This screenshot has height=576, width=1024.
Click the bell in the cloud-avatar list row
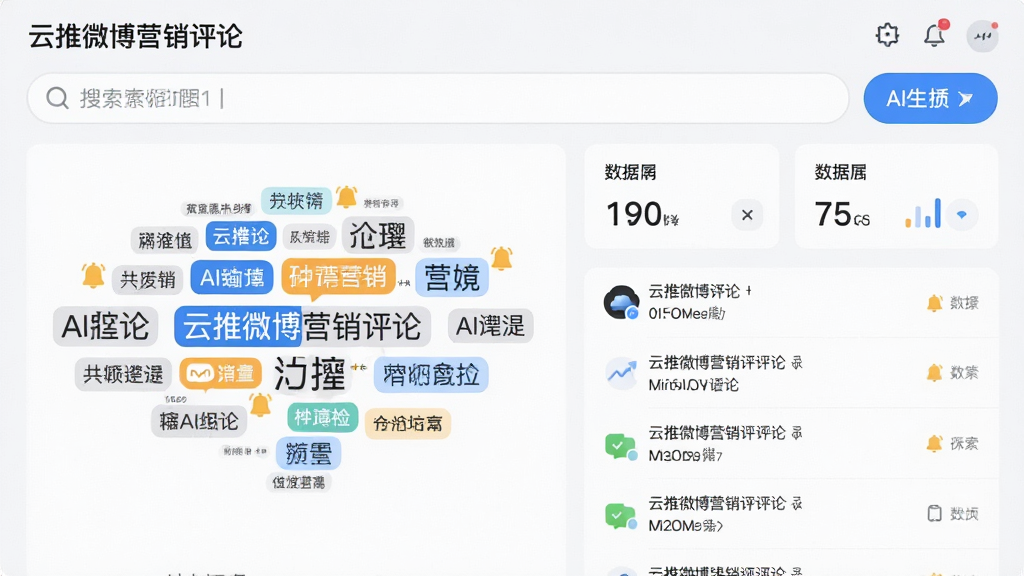935,303
